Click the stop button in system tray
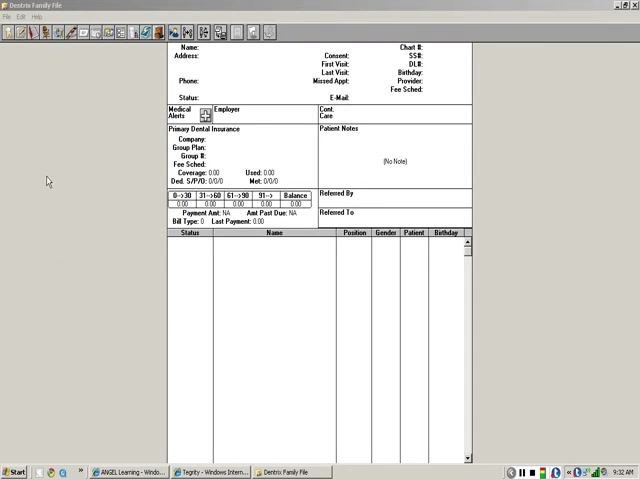The image size is (640, 480). click(532, 473)
